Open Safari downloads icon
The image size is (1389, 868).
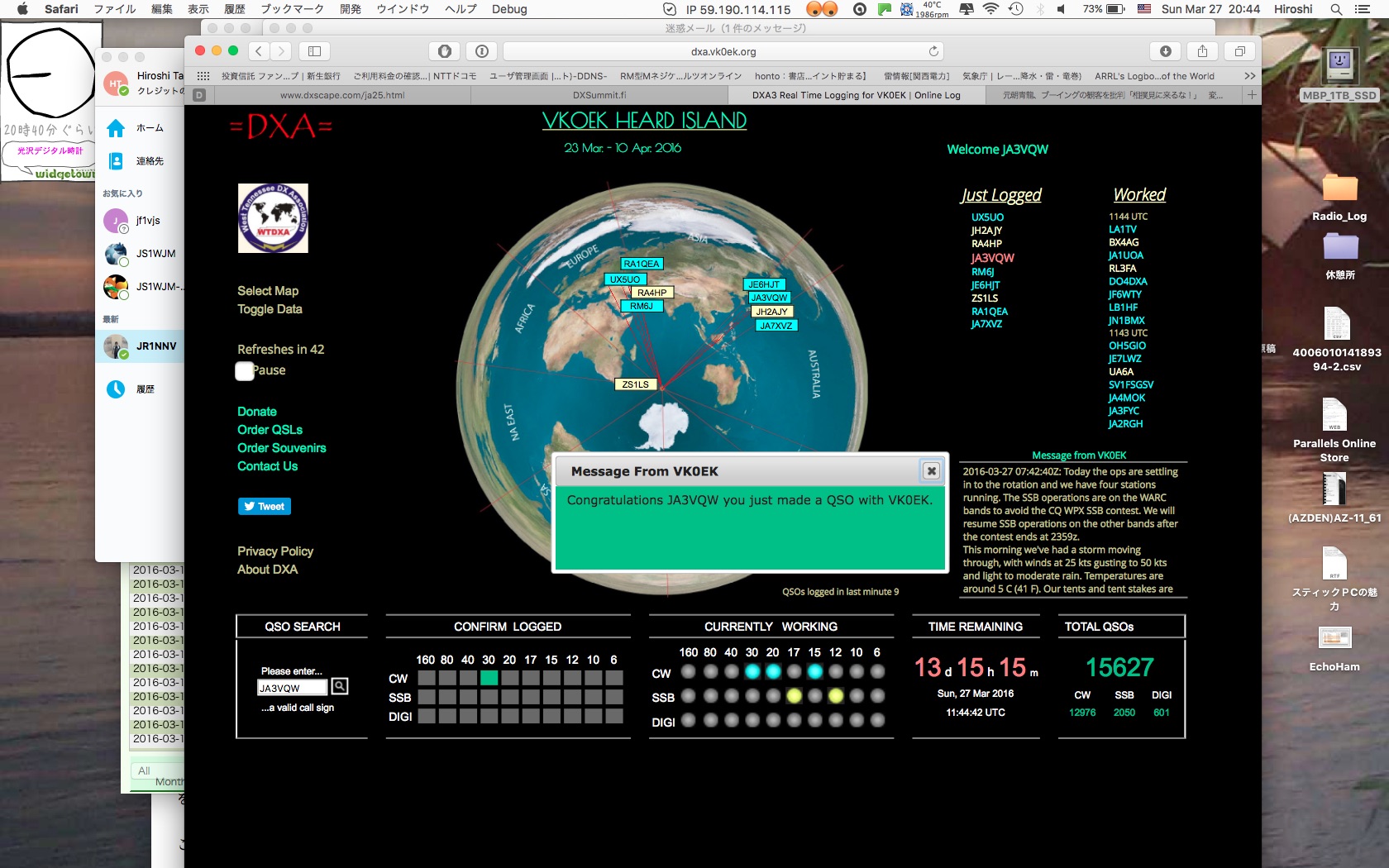coord(1165,51)
